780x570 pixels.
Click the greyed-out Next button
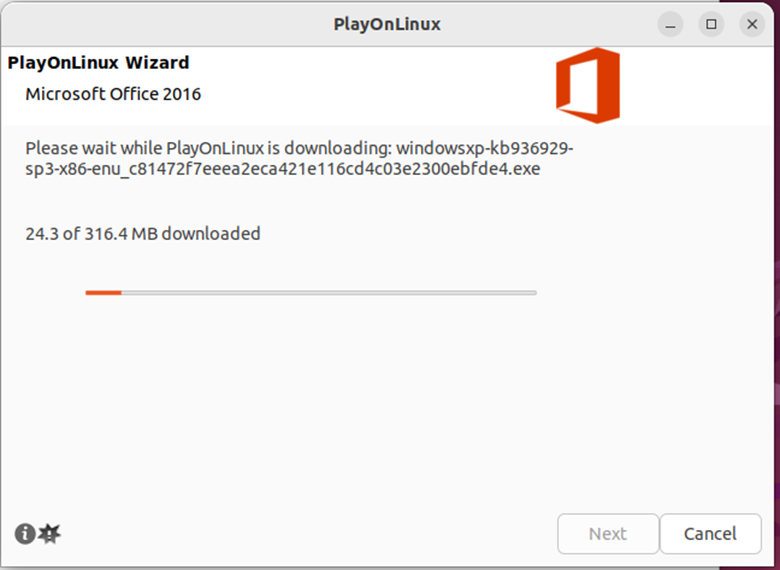click(x=607, y=534)
